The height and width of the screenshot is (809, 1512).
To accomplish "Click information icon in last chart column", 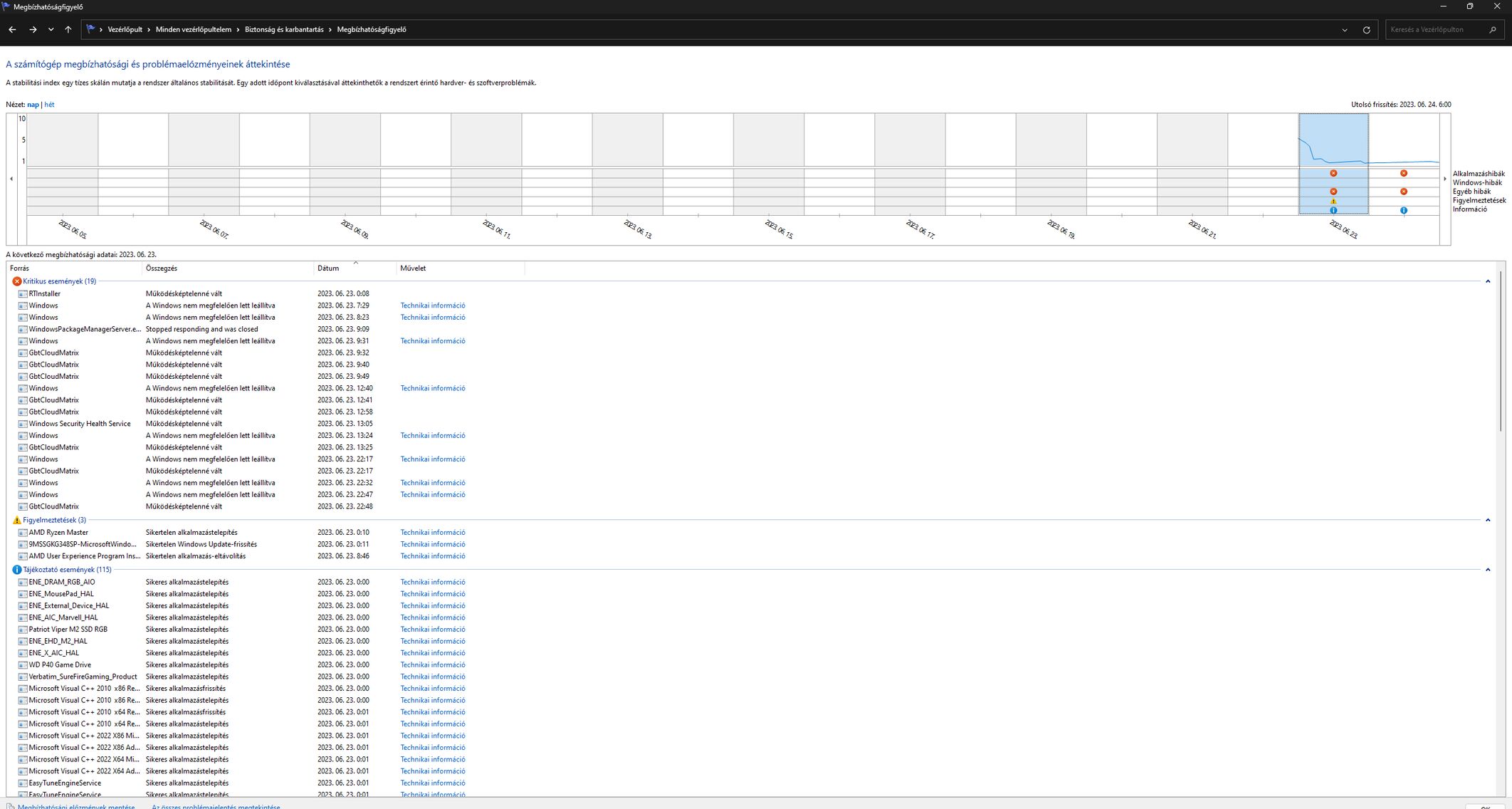I will (x=1403, y=210).
